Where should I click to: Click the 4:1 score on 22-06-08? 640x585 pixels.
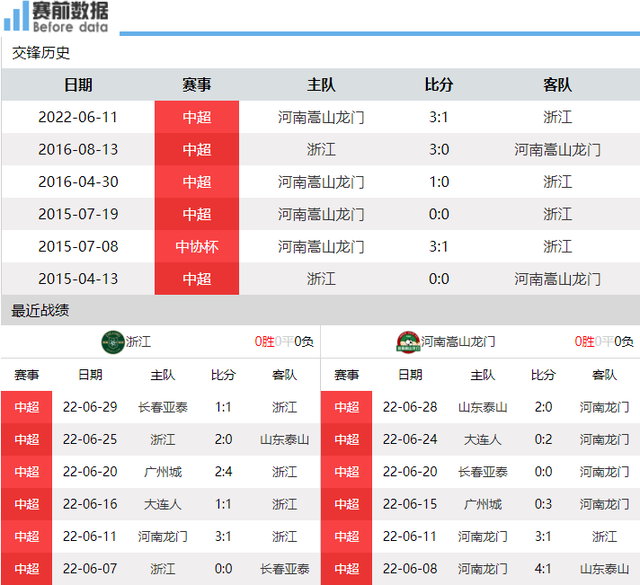pyautogui.click(x=543, y=569)
